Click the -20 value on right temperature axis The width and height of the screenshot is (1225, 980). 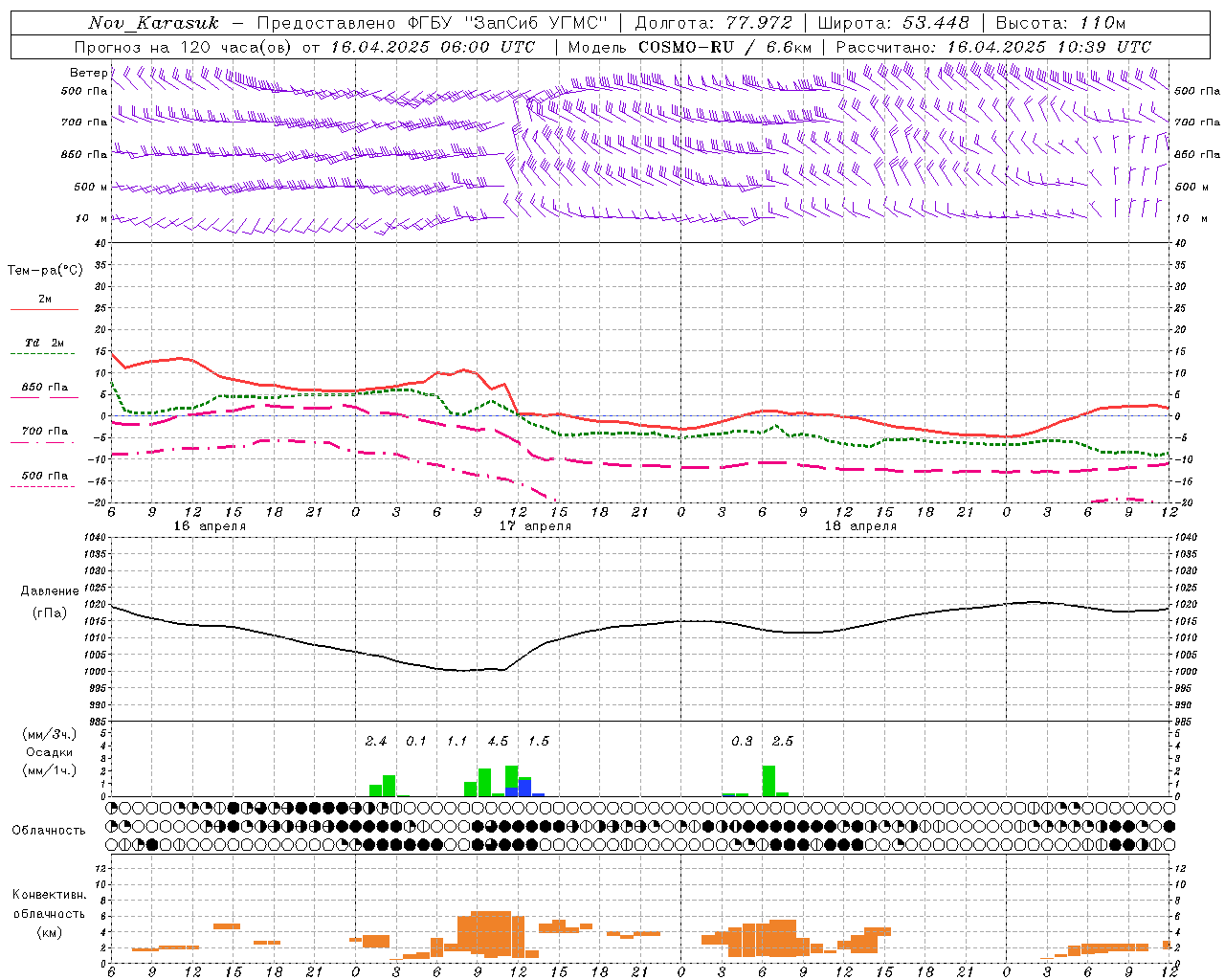click(x=1183, y=502)
